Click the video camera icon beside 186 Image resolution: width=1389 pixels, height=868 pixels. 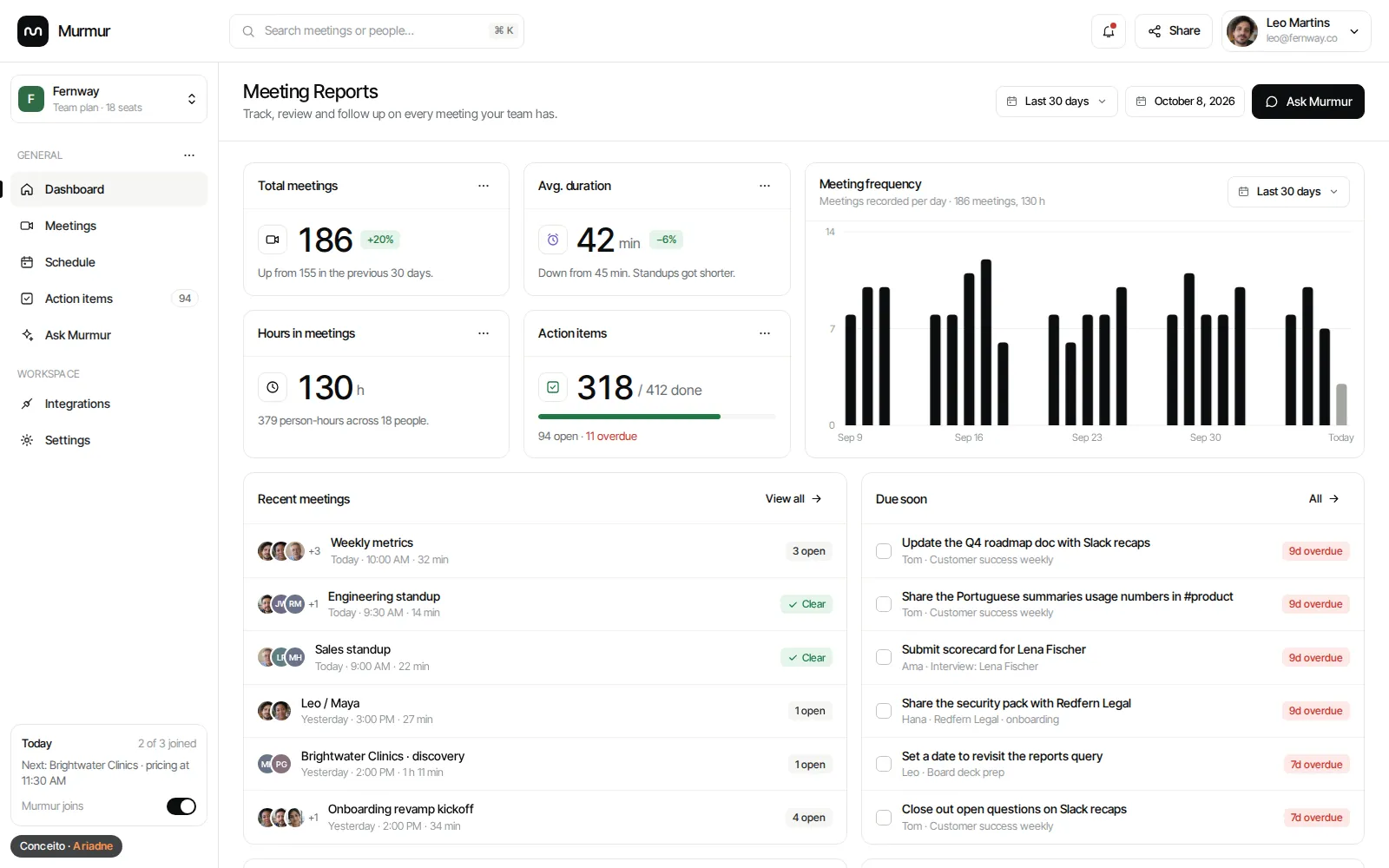tap(273, 240)
